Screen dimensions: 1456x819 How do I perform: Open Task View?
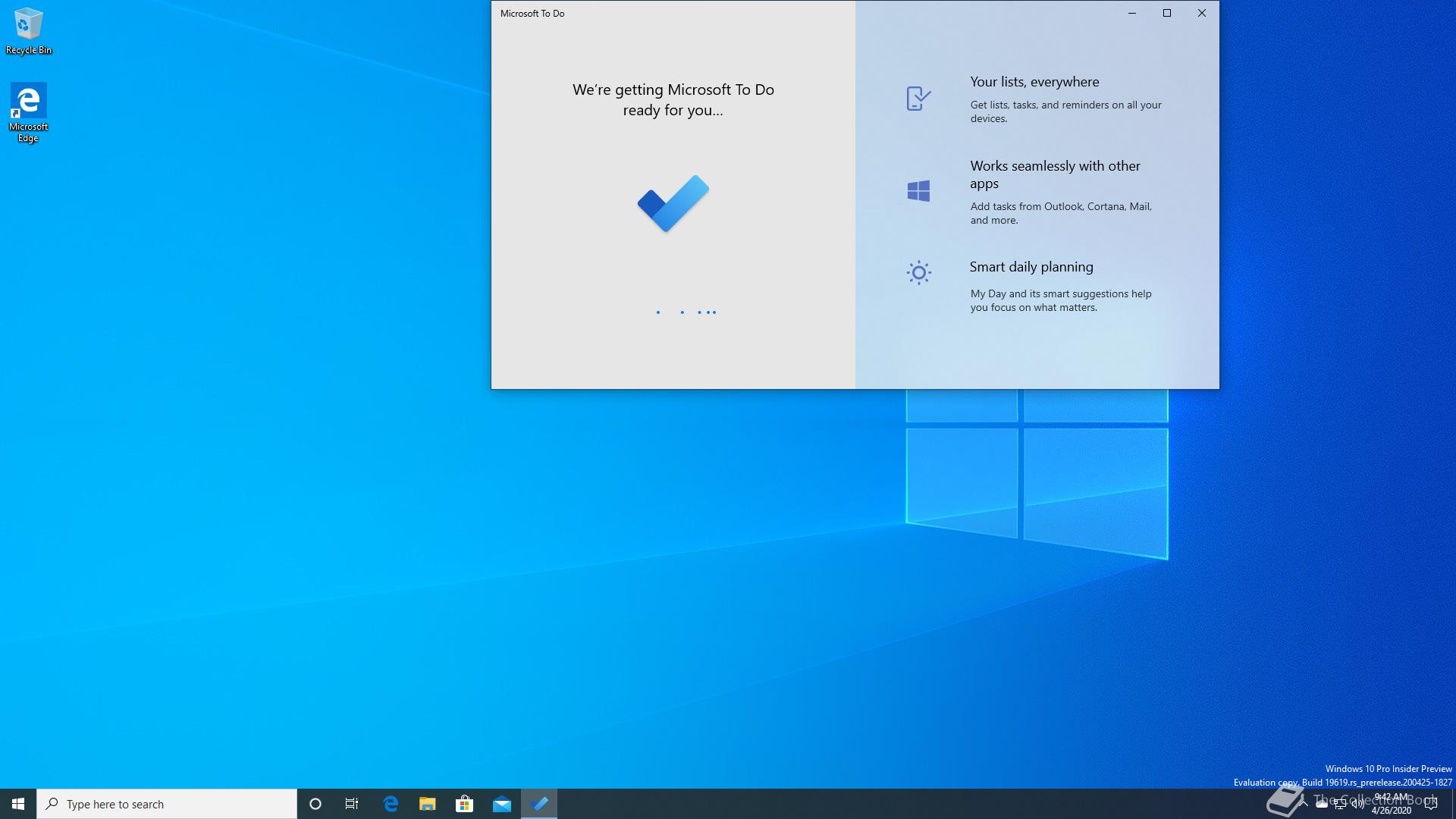tap(352, 804)
